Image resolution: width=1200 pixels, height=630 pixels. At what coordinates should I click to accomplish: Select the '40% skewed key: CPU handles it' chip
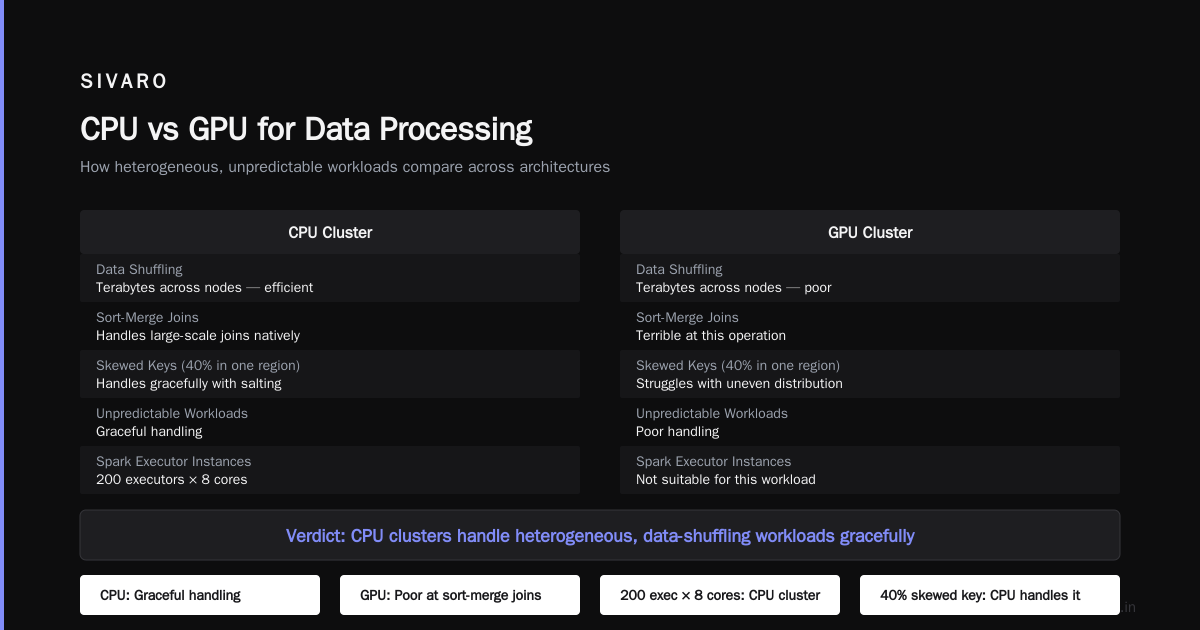click(x=980, y=595)
